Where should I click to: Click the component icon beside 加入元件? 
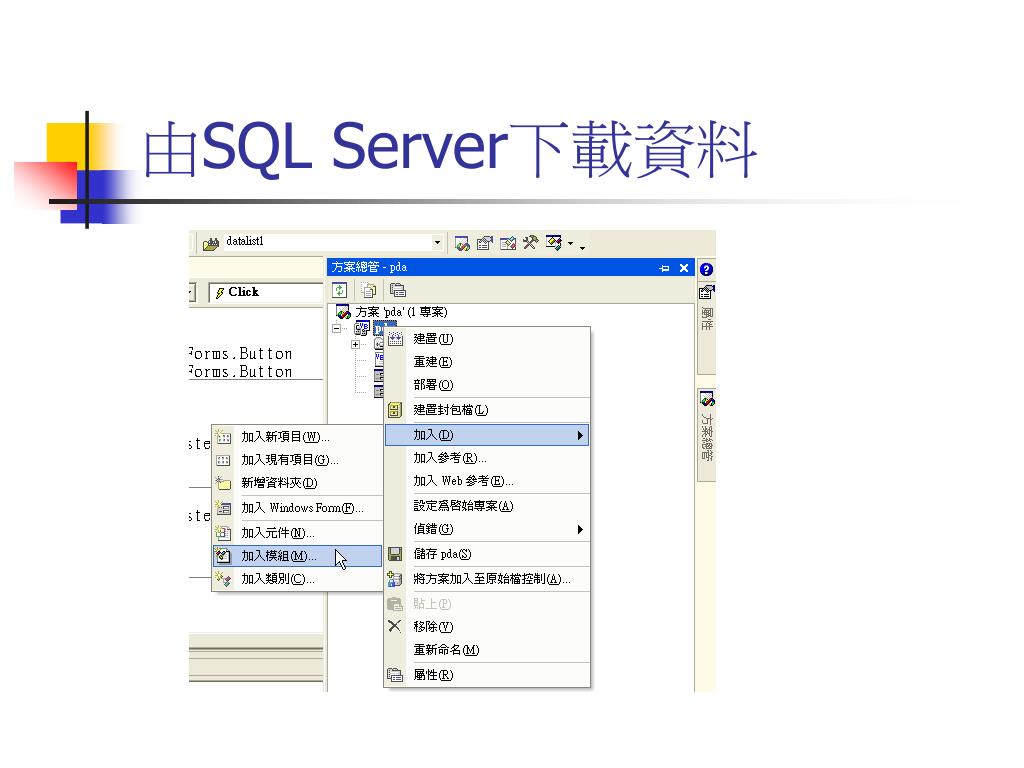point(223,532)
